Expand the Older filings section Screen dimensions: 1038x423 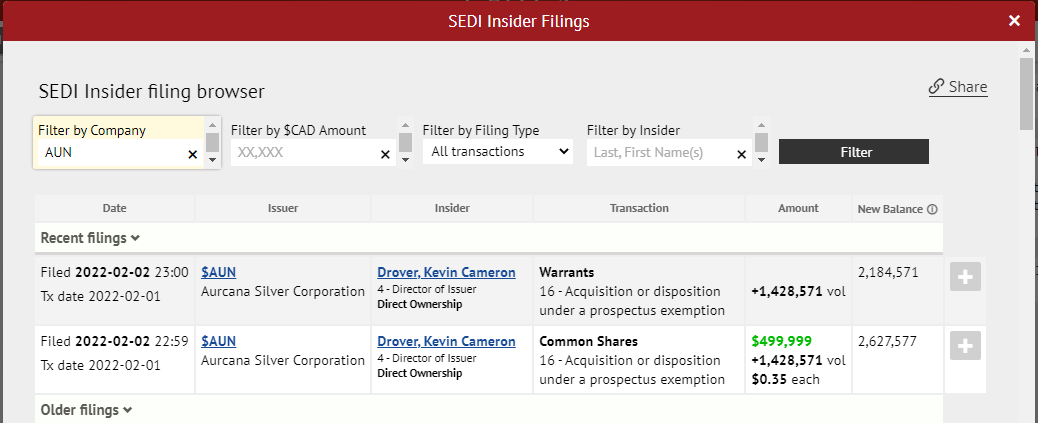point(86,410)
